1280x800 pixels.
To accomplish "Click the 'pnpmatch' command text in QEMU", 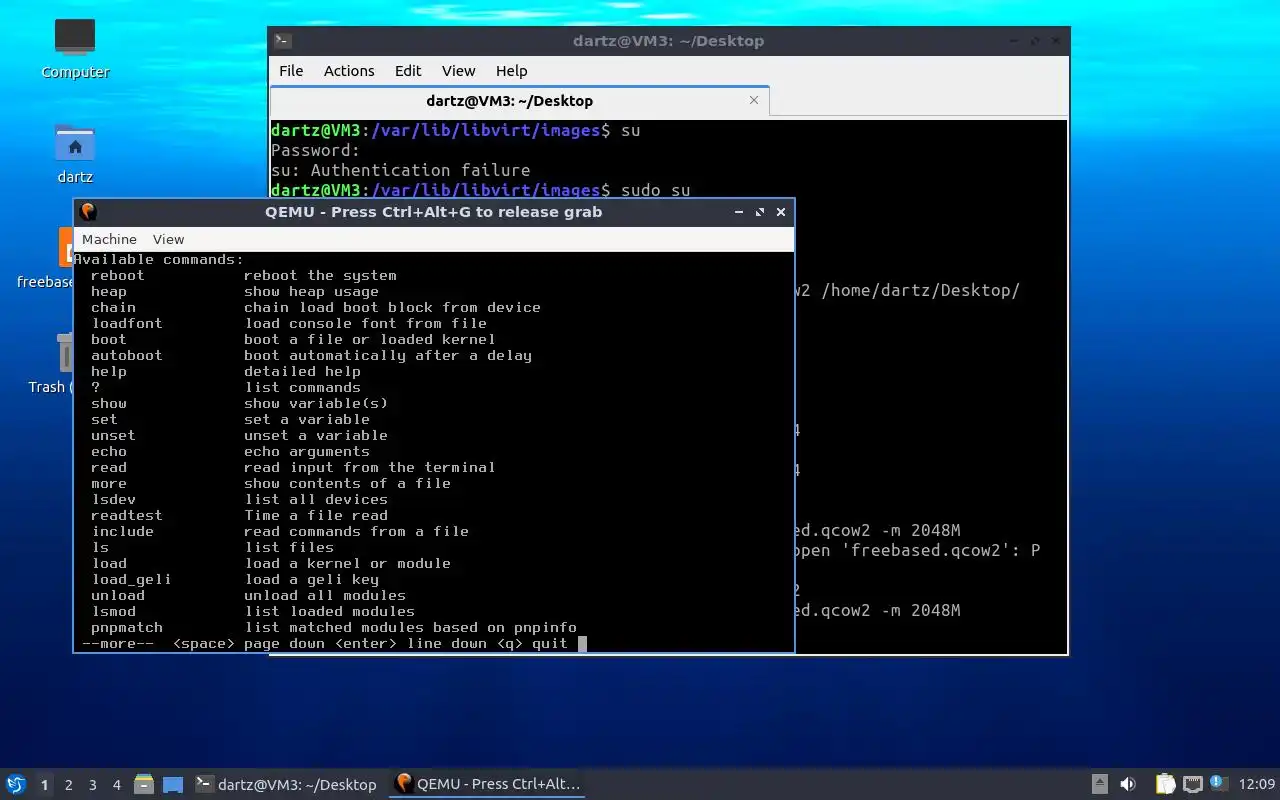I will click(126, 628).
